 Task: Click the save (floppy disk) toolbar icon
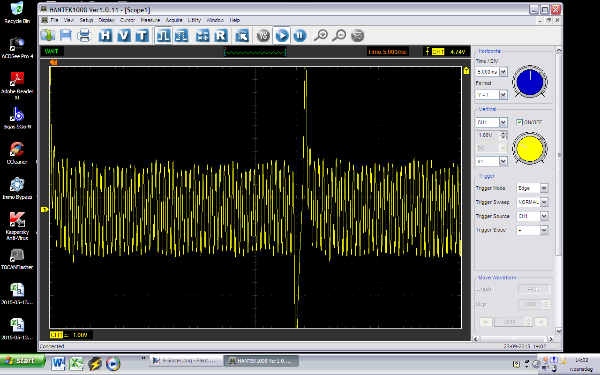(66, 36)
